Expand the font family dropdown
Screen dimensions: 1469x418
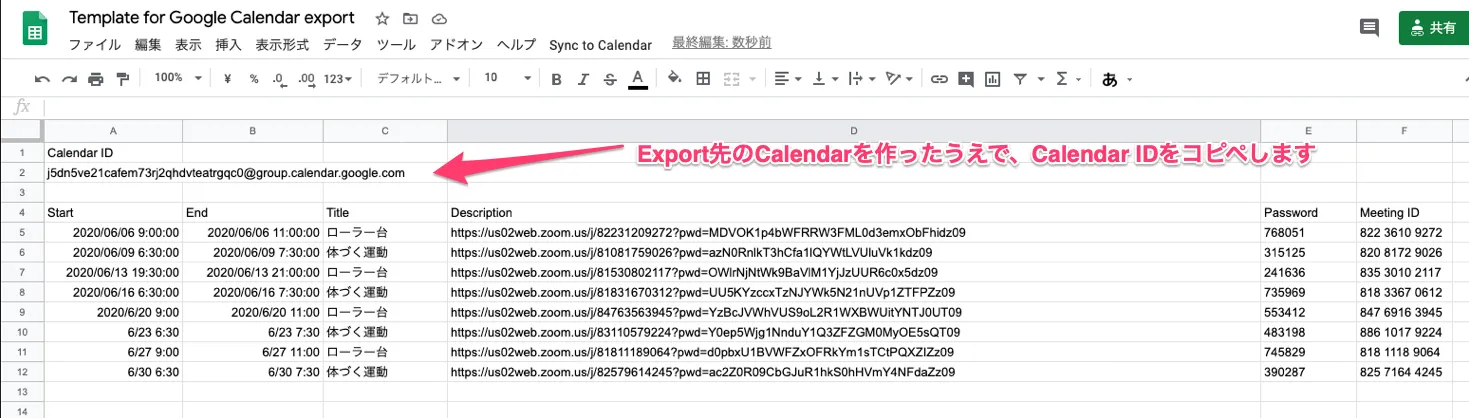[418, 78]
